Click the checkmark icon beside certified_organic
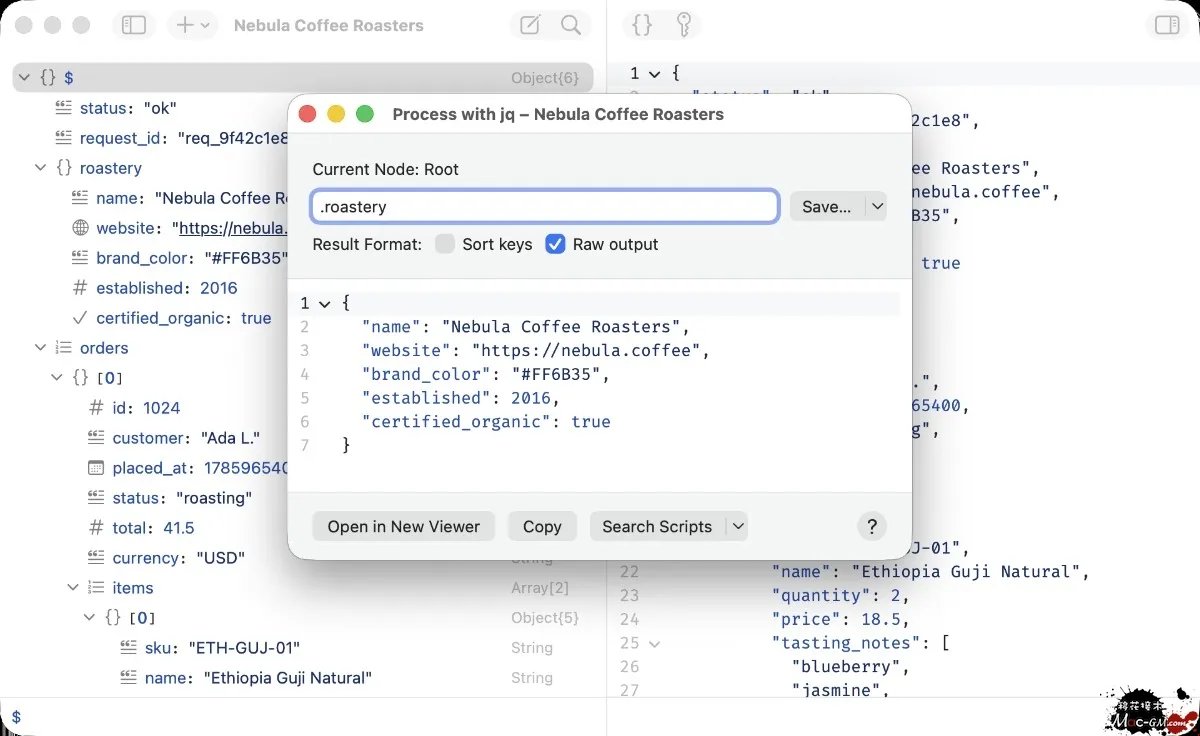1200x736 pixels. pos(81,318)
